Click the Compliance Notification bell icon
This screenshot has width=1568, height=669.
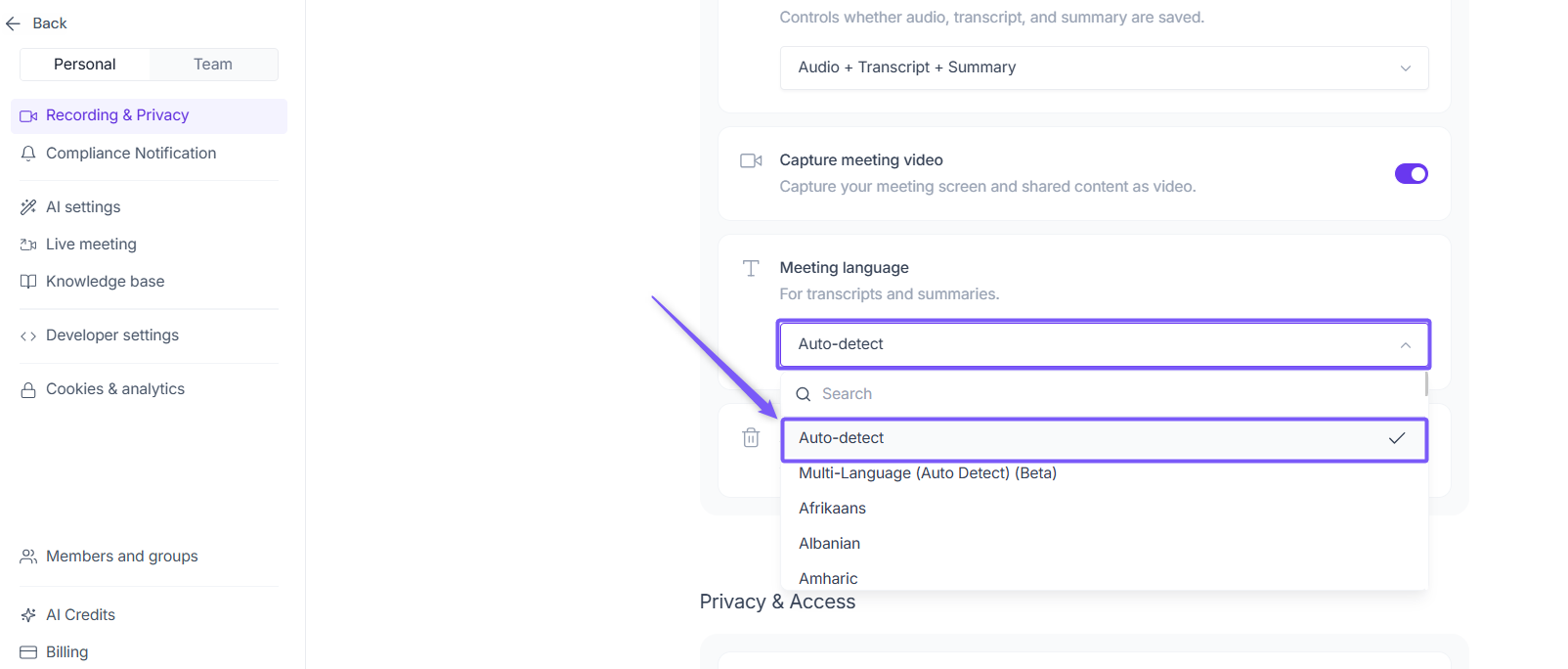28,154
